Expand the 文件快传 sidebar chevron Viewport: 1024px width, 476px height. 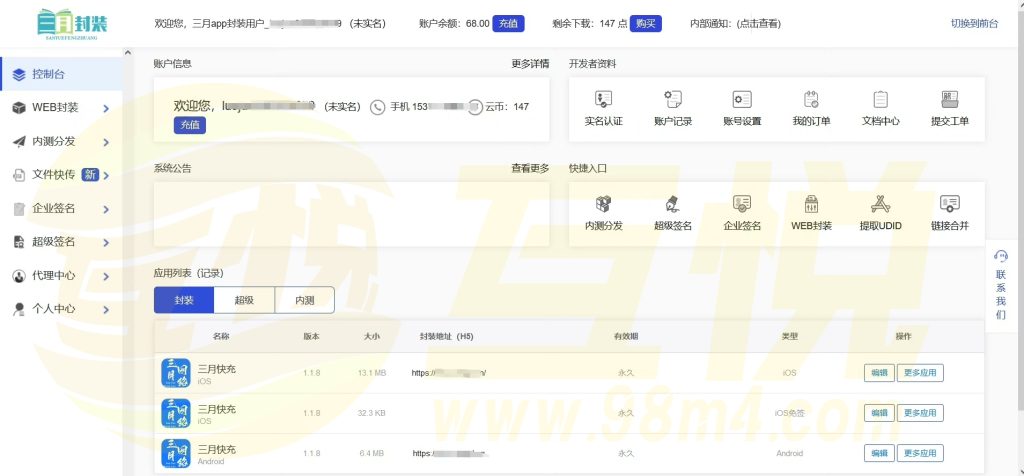coord(106,176)
